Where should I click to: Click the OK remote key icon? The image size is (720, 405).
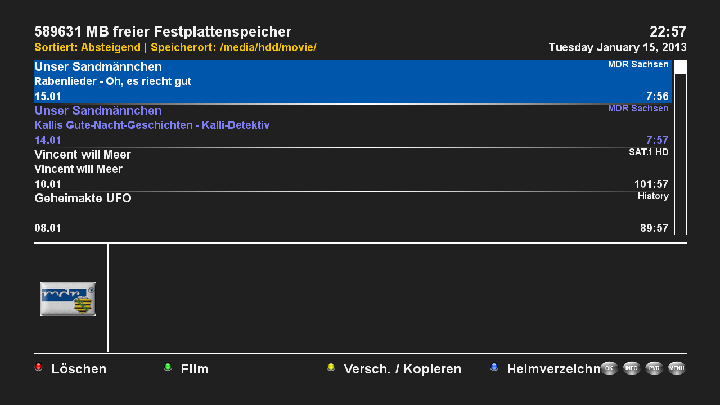609,369
